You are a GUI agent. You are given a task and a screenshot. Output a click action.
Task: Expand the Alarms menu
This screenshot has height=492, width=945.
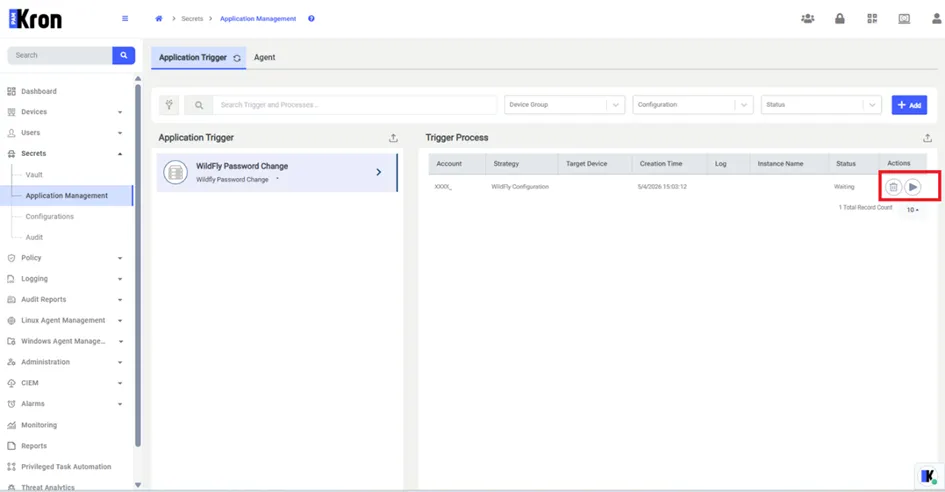tap(66, 404)
